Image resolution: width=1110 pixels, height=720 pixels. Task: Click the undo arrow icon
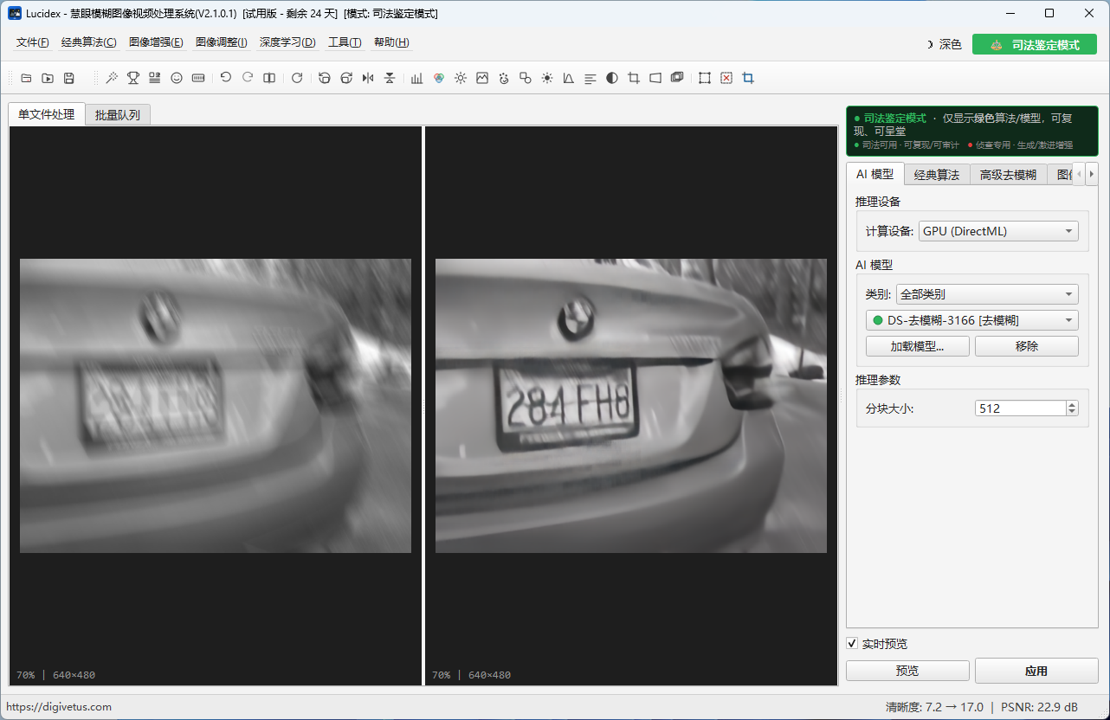point(226,78)
